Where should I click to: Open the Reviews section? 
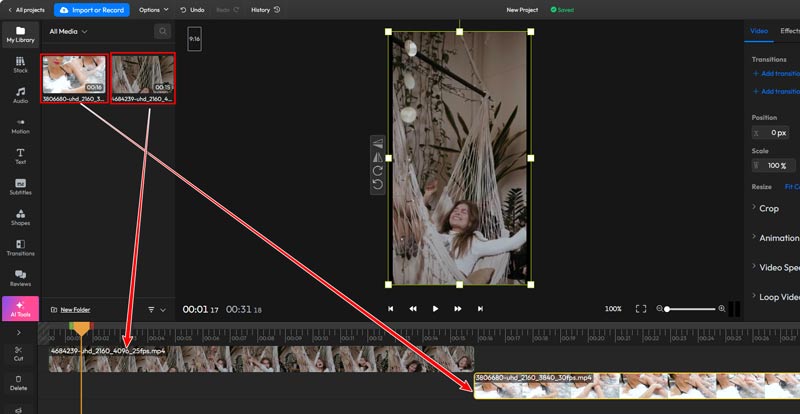tap(20, 278)
